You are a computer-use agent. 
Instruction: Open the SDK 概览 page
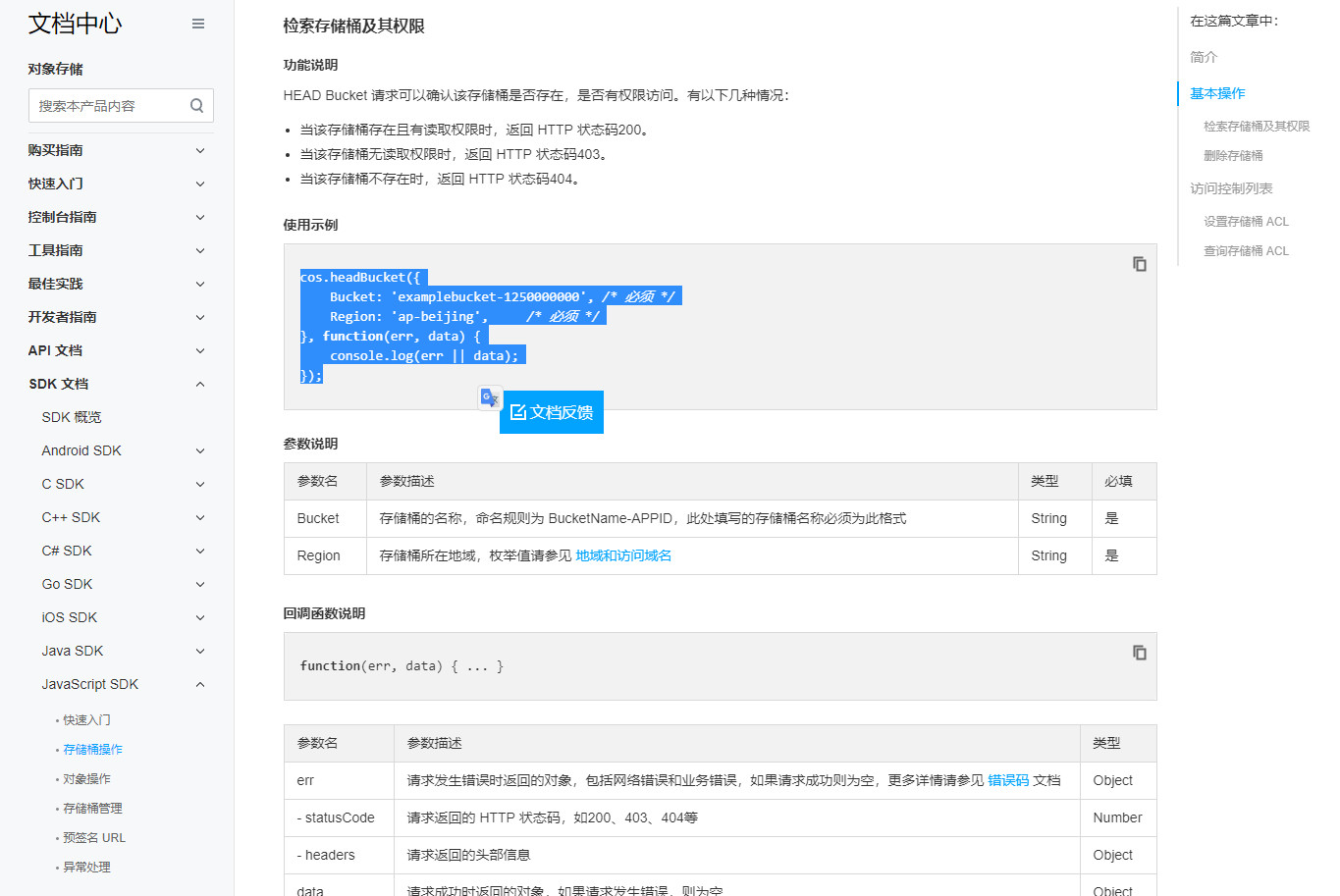coord(72,417)
